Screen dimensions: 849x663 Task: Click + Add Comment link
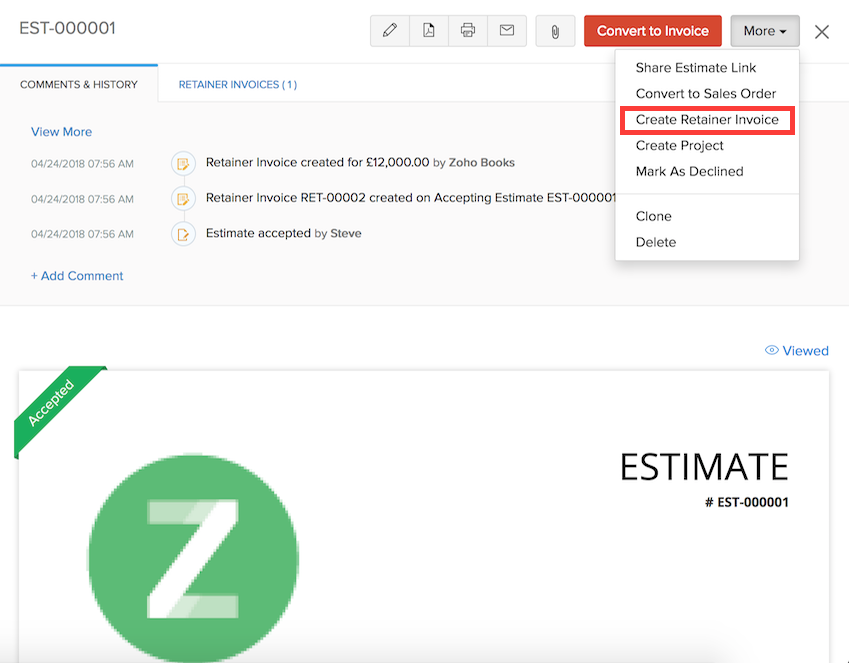pyautogui.click(x=77, y=276)
